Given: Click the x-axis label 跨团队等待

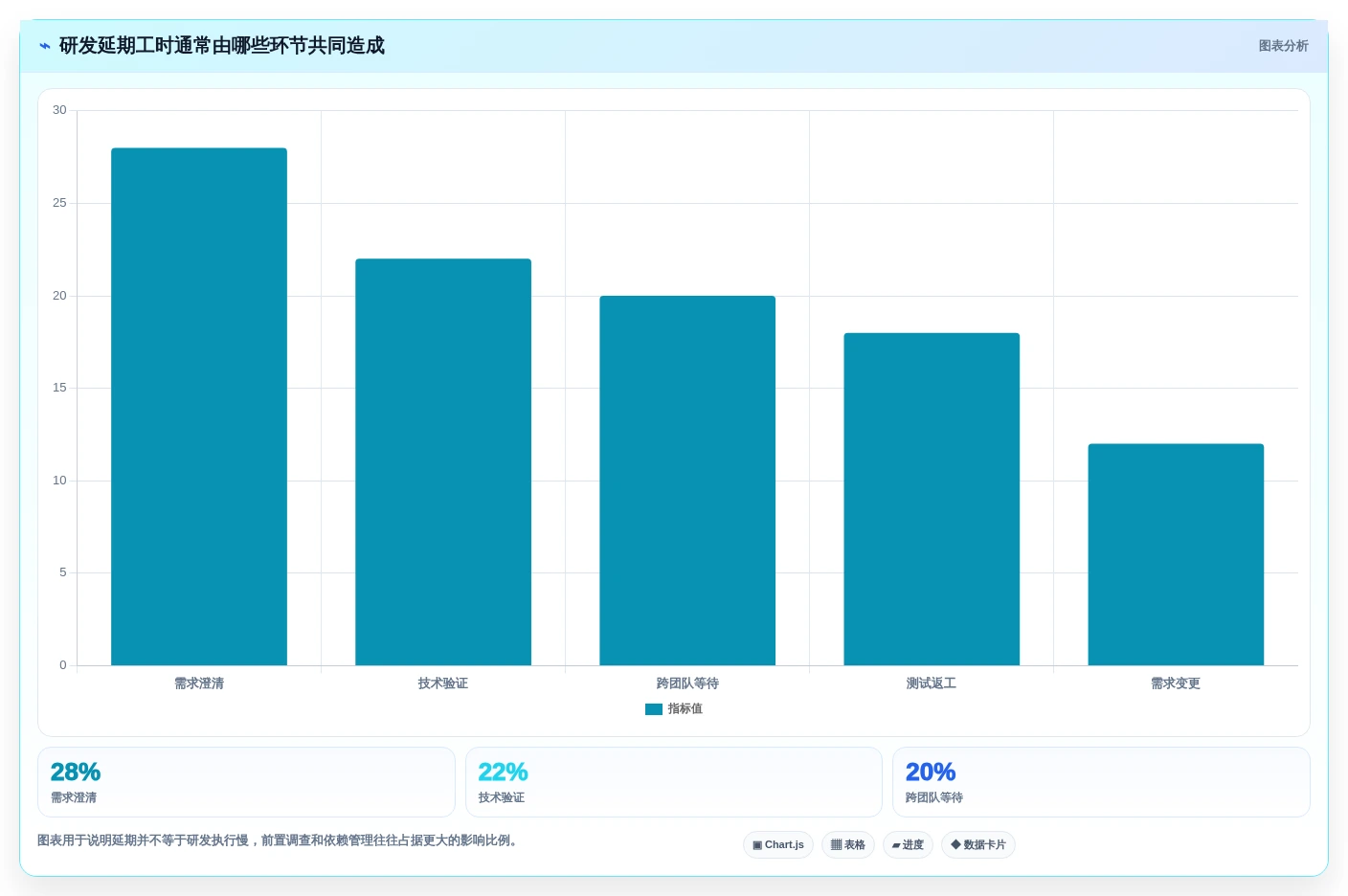Looking at the screenshot, I should click(x=687, y=683).
